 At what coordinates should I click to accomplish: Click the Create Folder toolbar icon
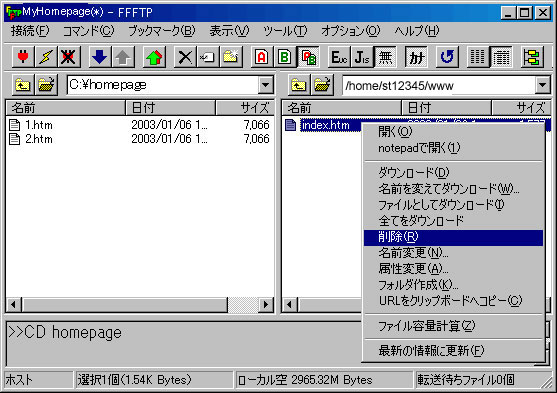(231, 57)
